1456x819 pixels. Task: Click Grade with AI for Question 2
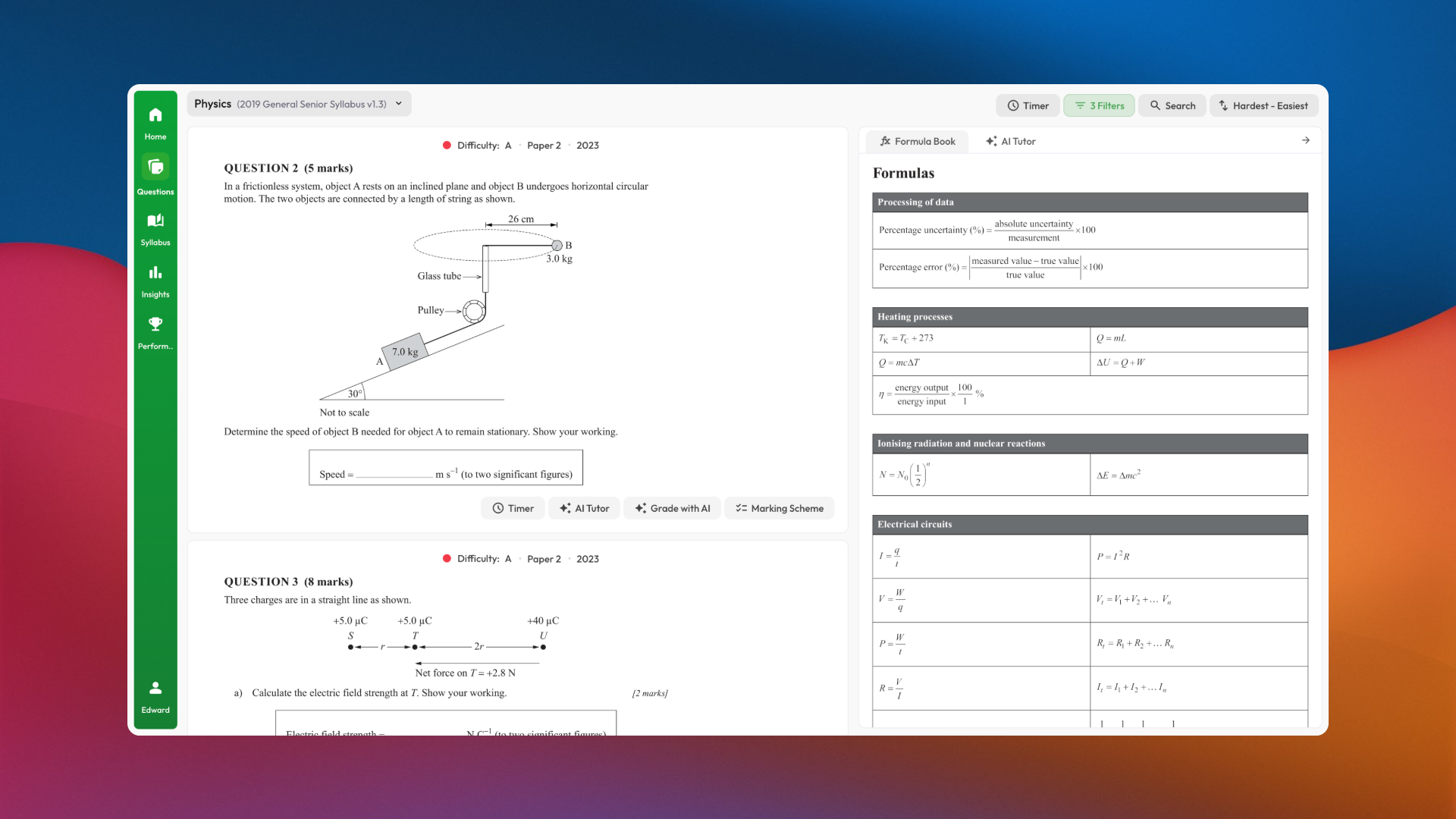[672, 508]
